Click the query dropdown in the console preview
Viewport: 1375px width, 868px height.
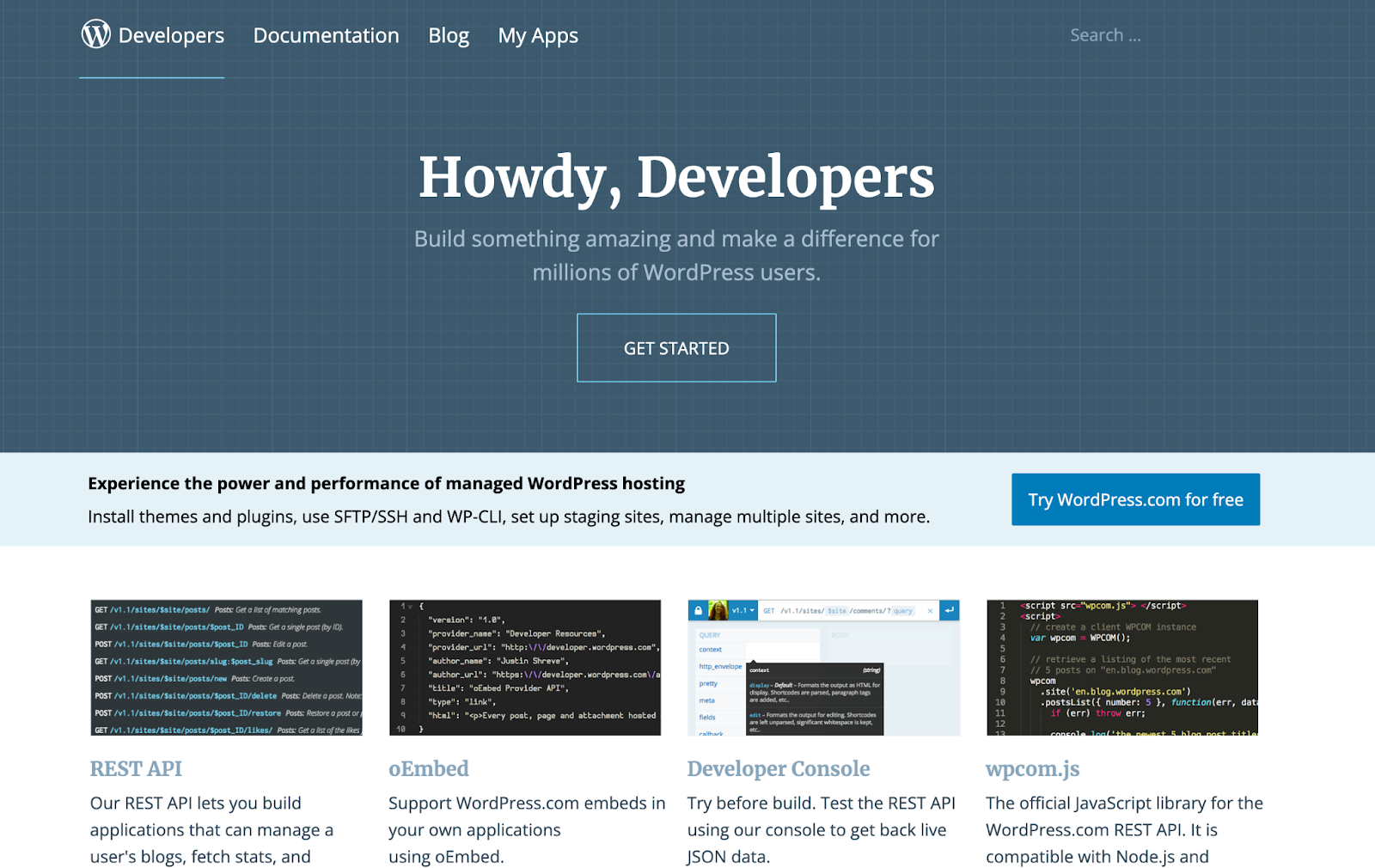coord(902,610)
